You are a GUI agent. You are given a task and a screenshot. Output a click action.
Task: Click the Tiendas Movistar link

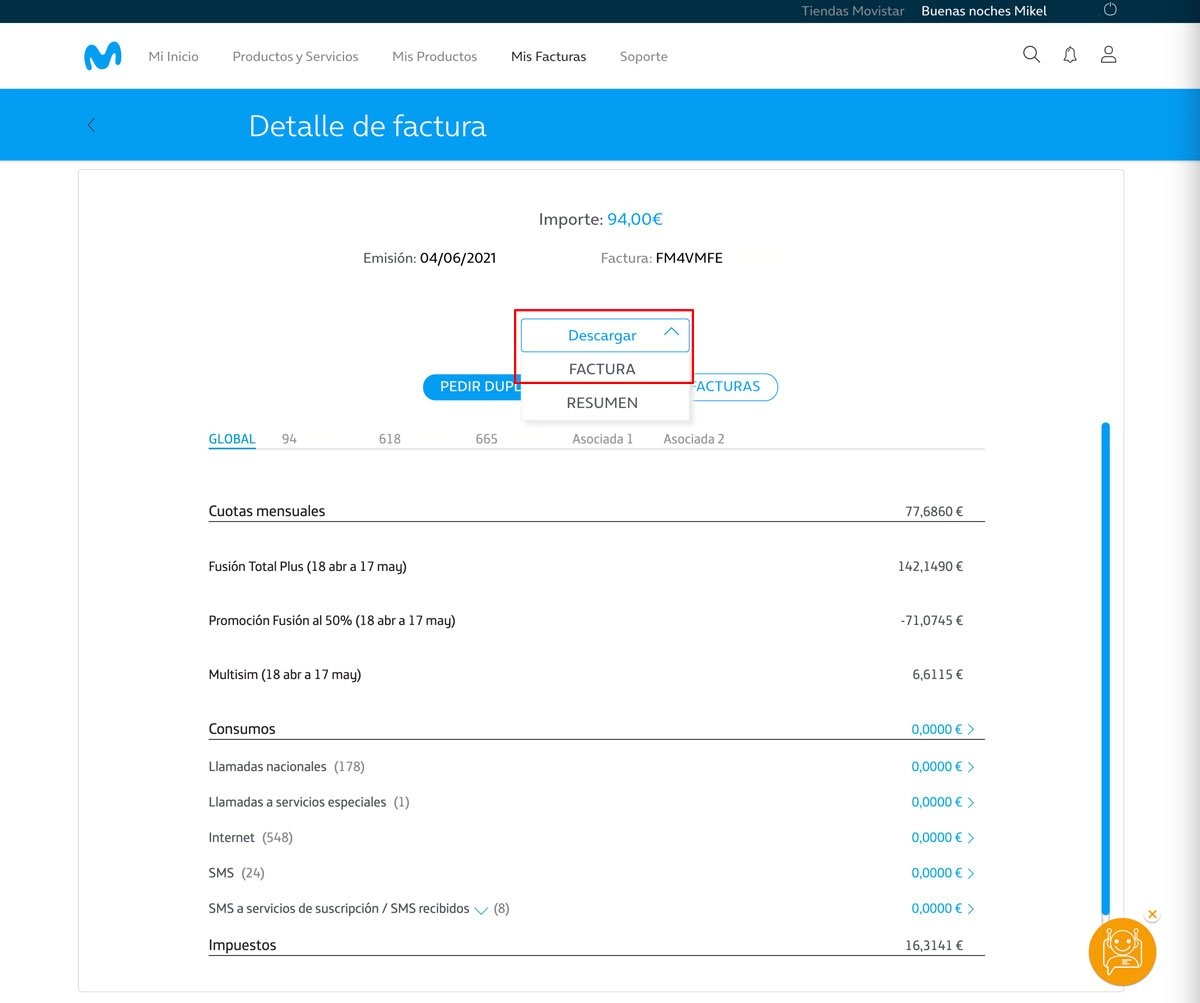point(852,11)
